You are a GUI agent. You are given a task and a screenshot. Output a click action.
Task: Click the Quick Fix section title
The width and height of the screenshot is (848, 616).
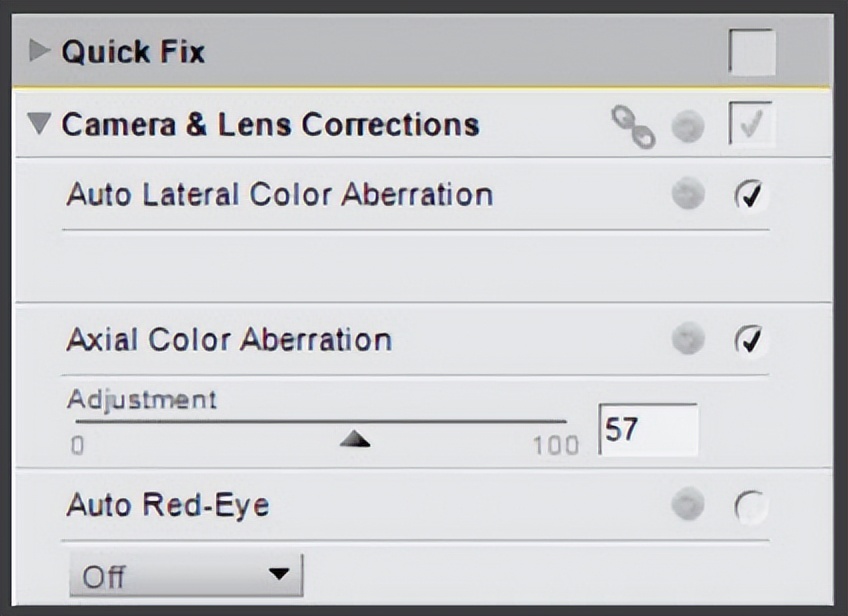[x=133, y=52]
